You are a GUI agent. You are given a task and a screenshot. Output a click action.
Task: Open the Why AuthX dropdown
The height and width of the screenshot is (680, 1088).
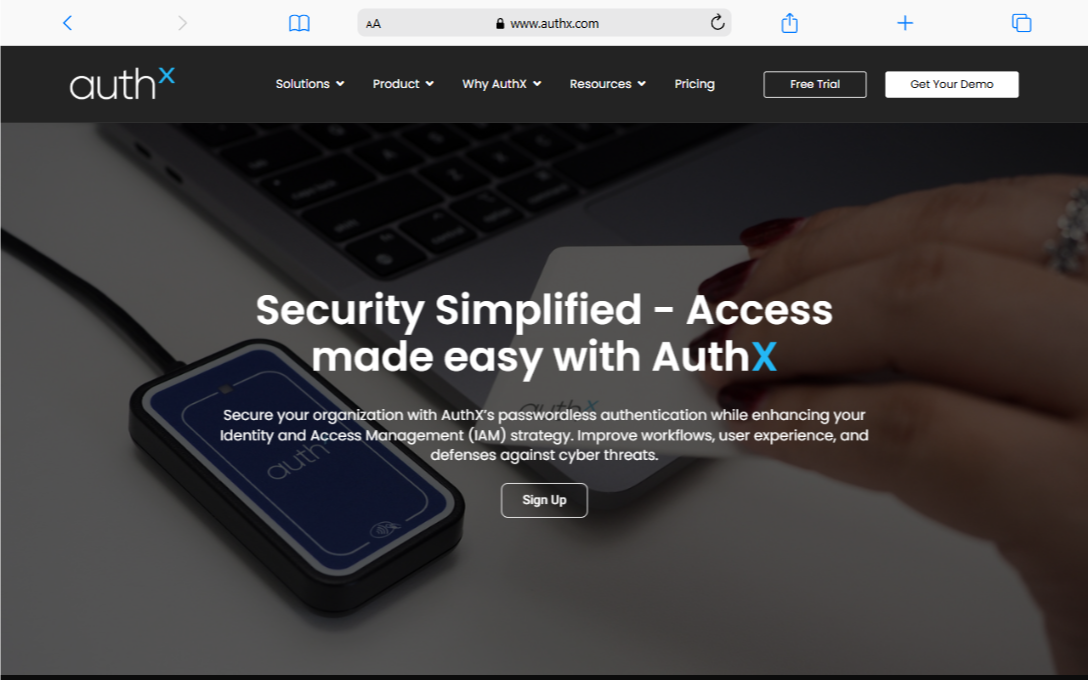(502, 84)
